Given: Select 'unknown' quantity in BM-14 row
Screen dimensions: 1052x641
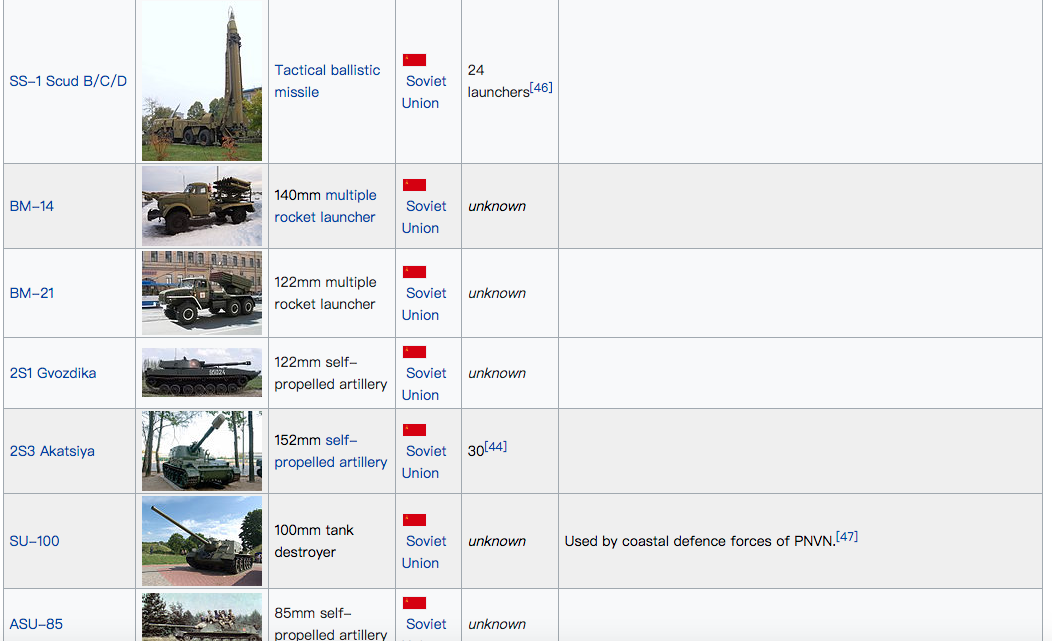Looking at the screenshot, I should [x=497, y=206].
